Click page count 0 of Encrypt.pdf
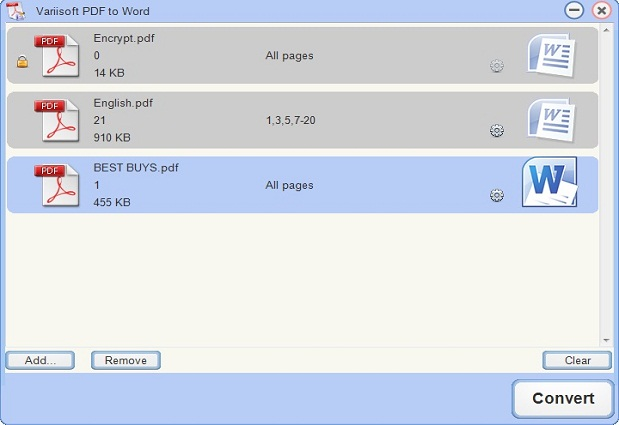The image size is (619, 425). 97,56
